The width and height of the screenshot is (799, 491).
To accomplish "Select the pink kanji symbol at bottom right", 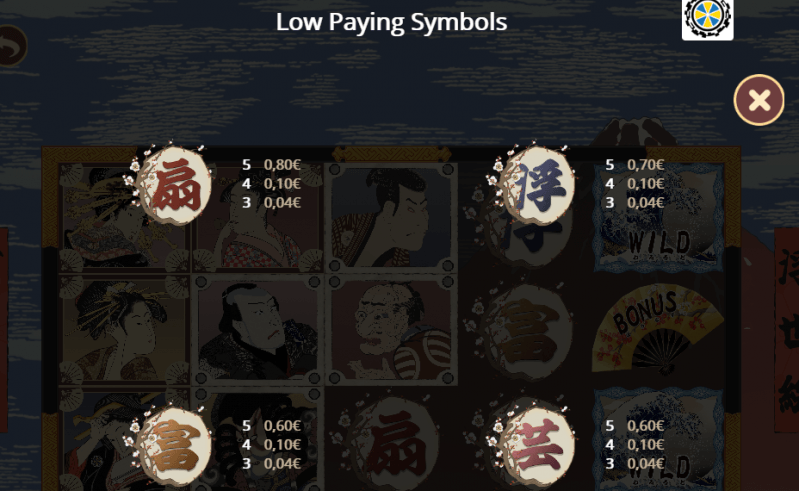I will [x=538, y=446].
